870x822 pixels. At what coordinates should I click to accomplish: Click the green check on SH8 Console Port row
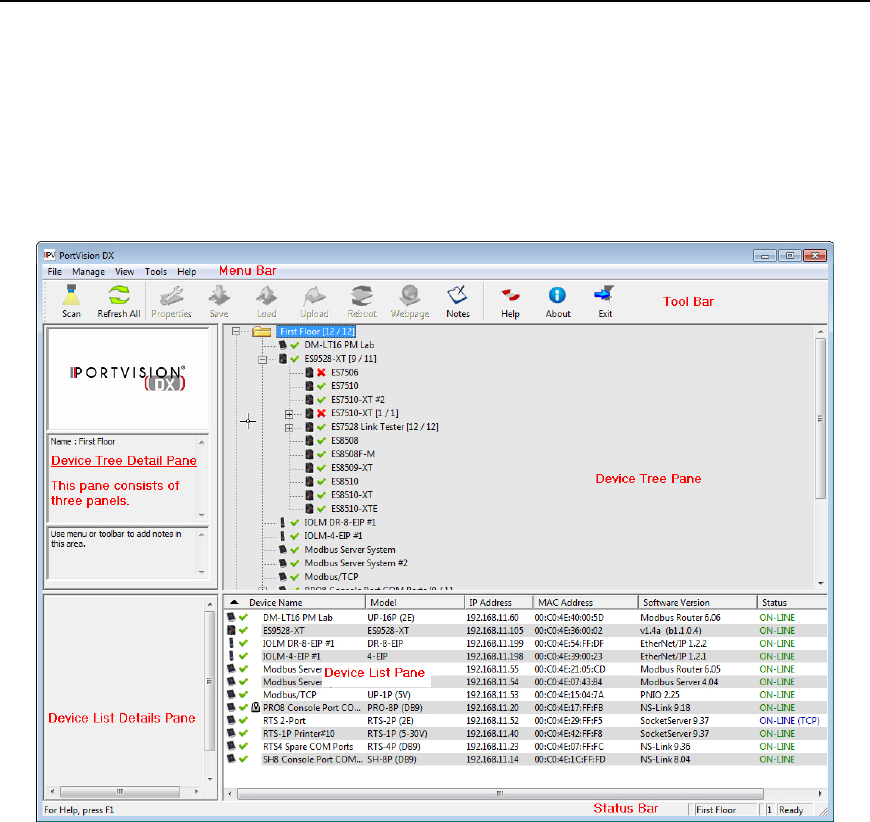coord(243,759)
